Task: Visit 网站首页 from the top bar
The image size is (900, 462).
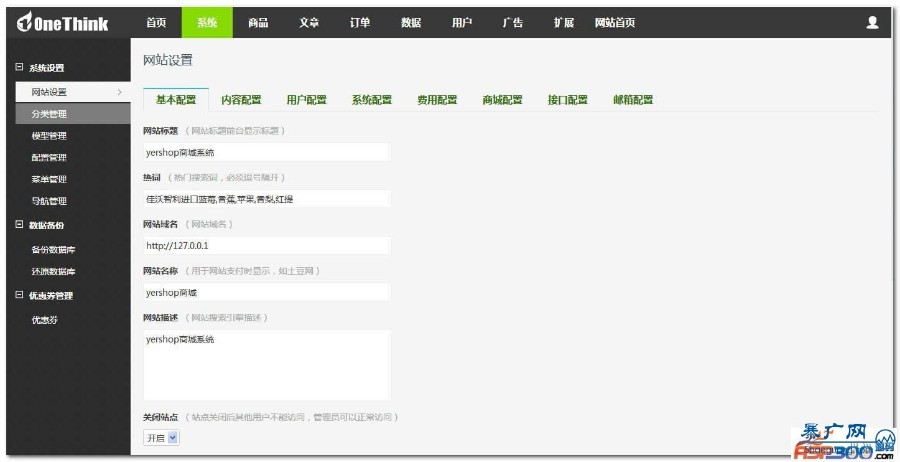Action: 615,23
